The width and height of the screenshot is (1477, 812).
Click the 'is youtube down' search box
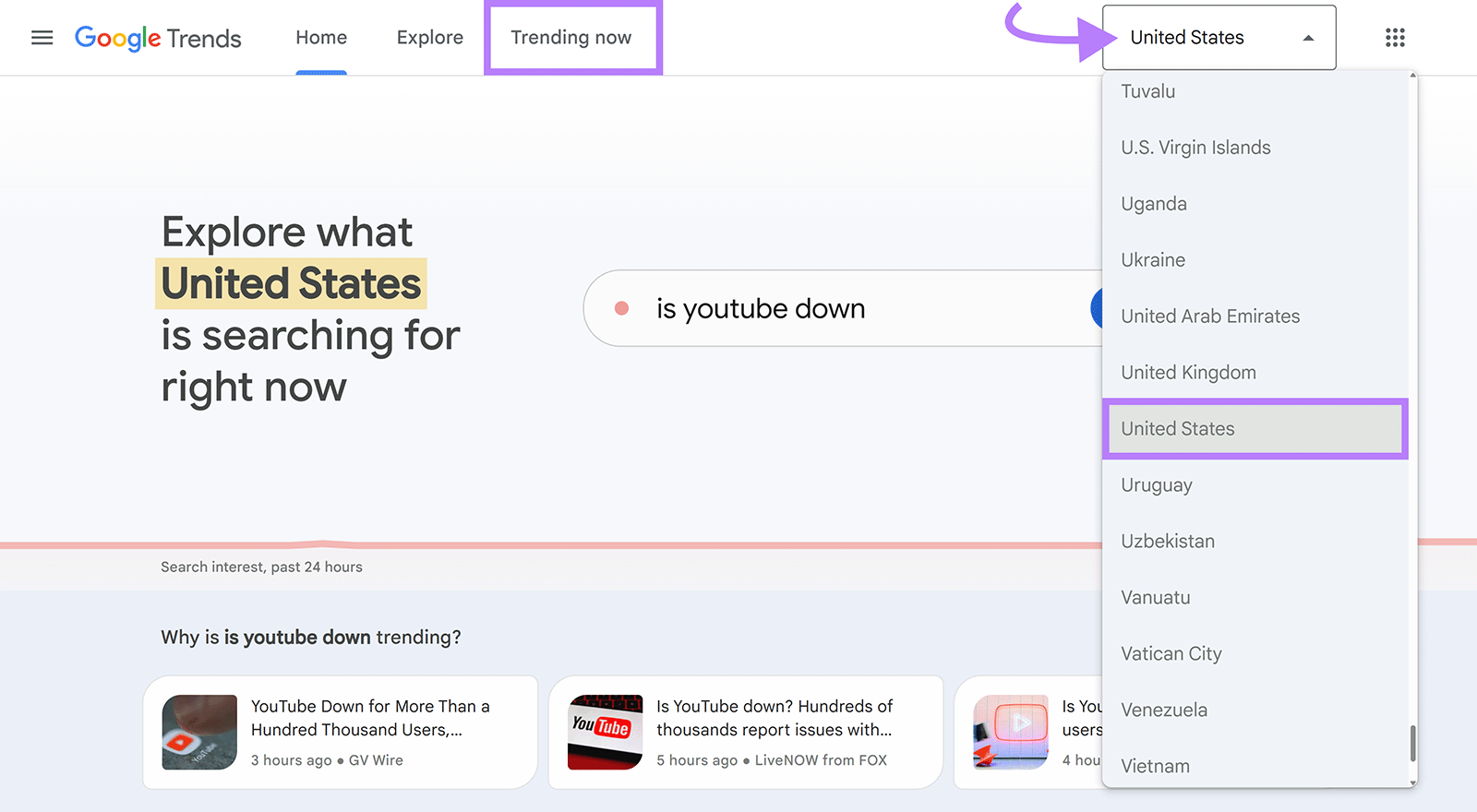point(831,308)
